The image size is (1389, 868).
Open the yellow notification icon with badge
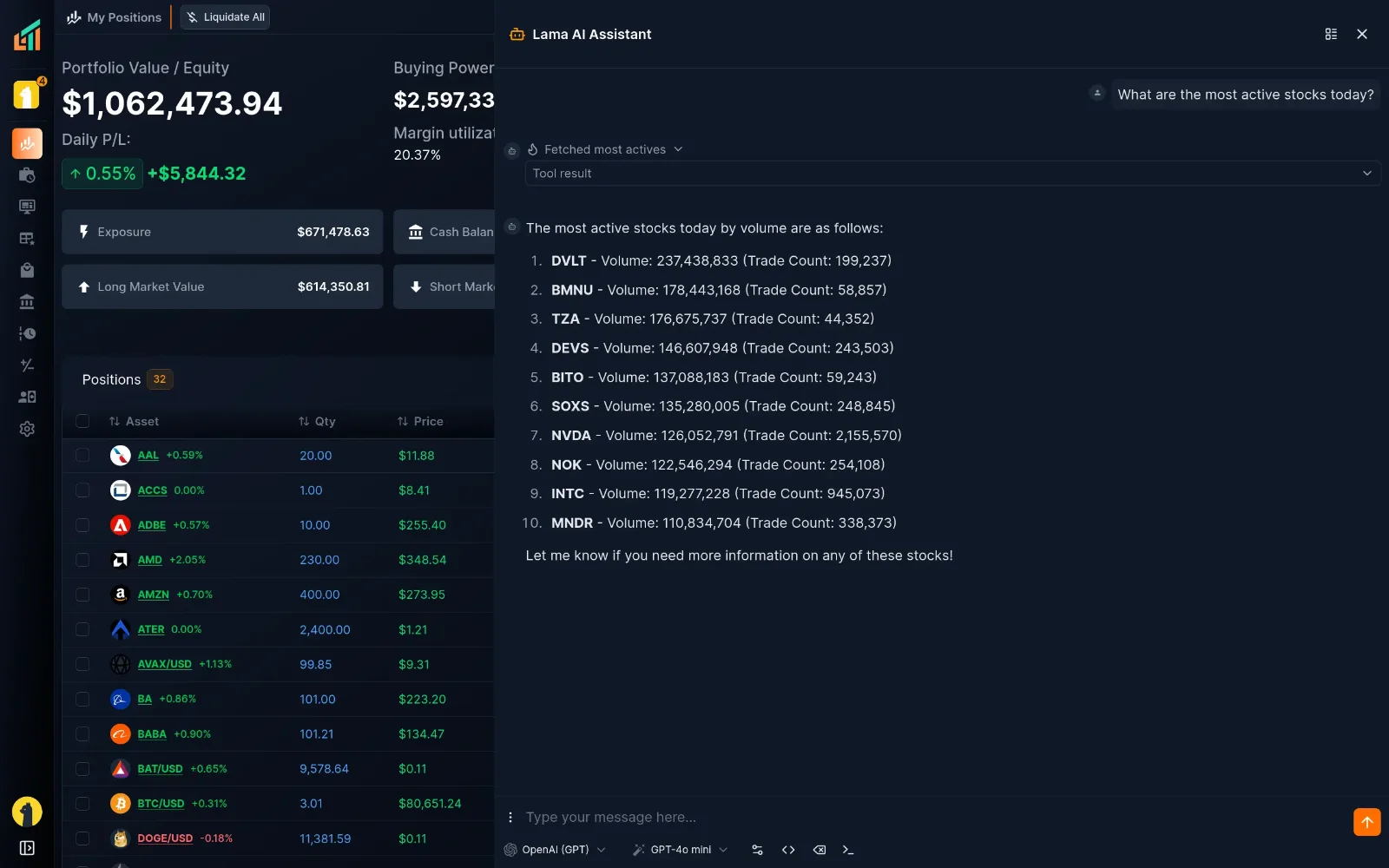click(27, 95)
